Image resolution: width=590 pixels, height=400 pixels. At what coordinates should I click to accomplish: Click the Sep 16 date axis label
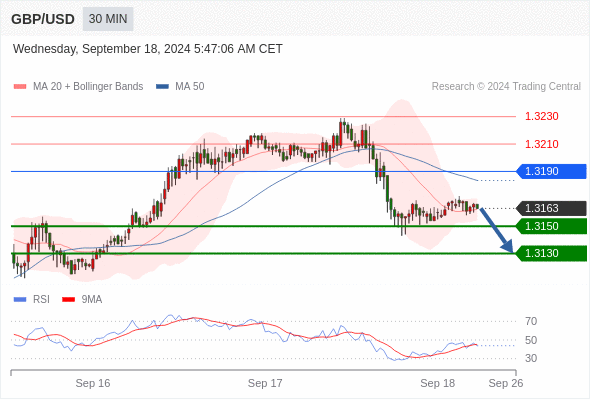tap(93, 383)
